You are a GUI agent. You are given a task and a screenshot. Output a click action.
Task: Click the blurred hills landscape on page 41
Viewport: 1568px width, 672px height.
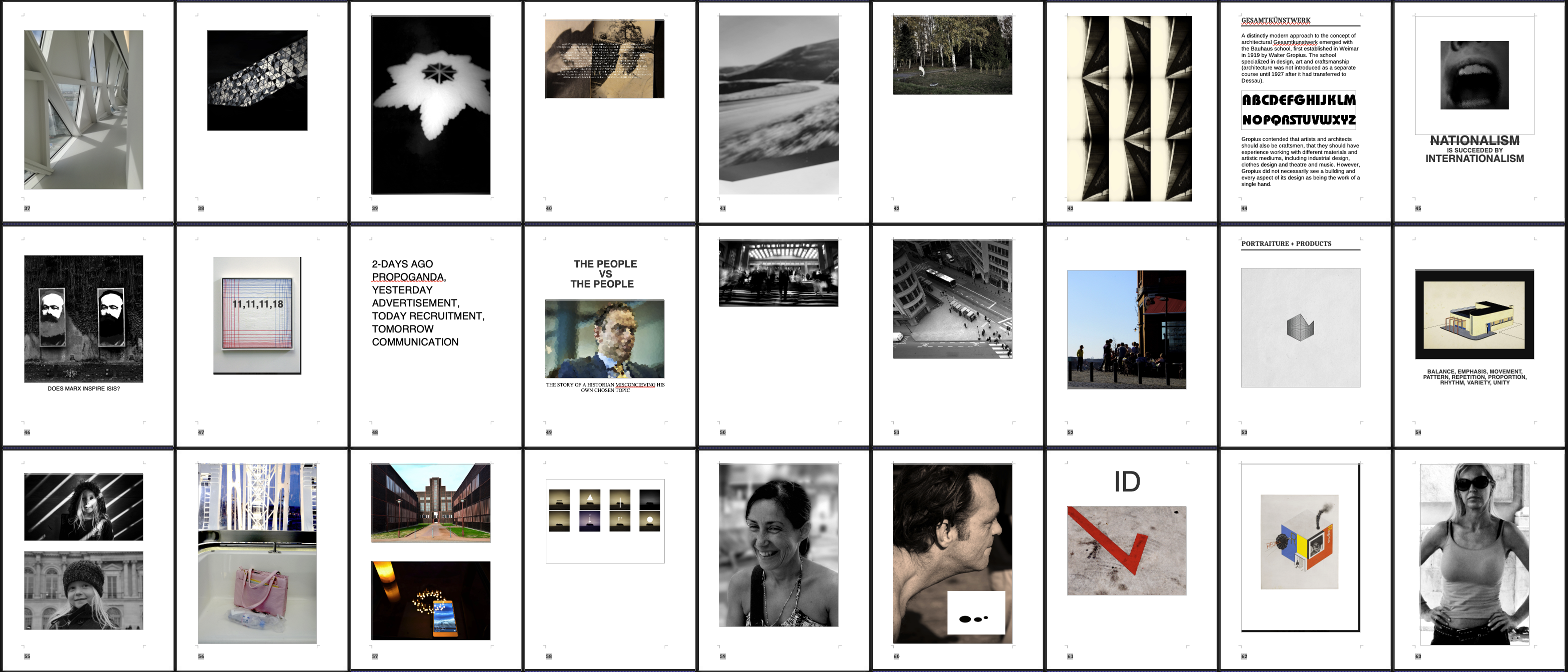tap(779, 104)
